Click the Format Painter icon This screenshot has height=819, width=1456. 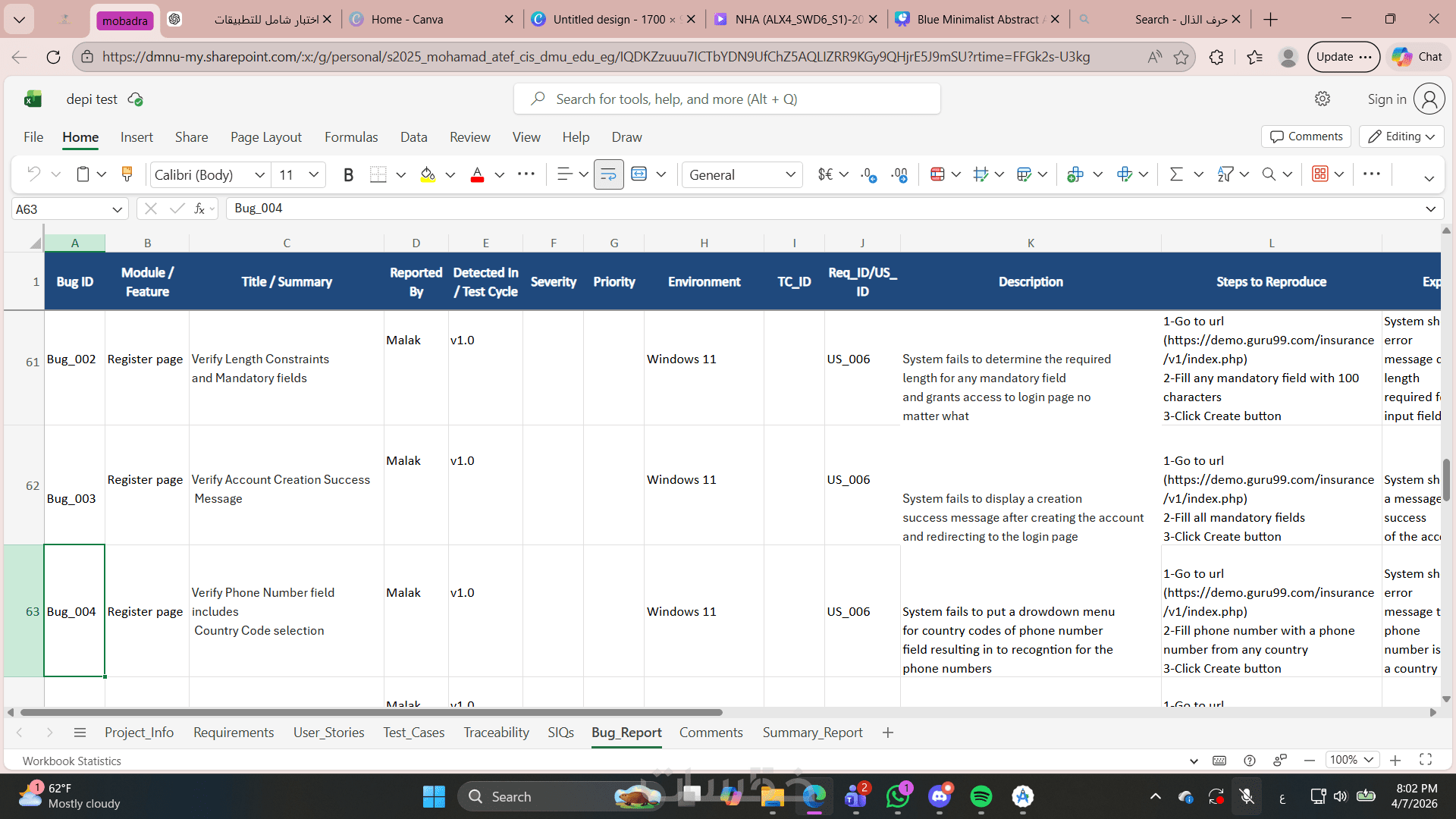127,174
